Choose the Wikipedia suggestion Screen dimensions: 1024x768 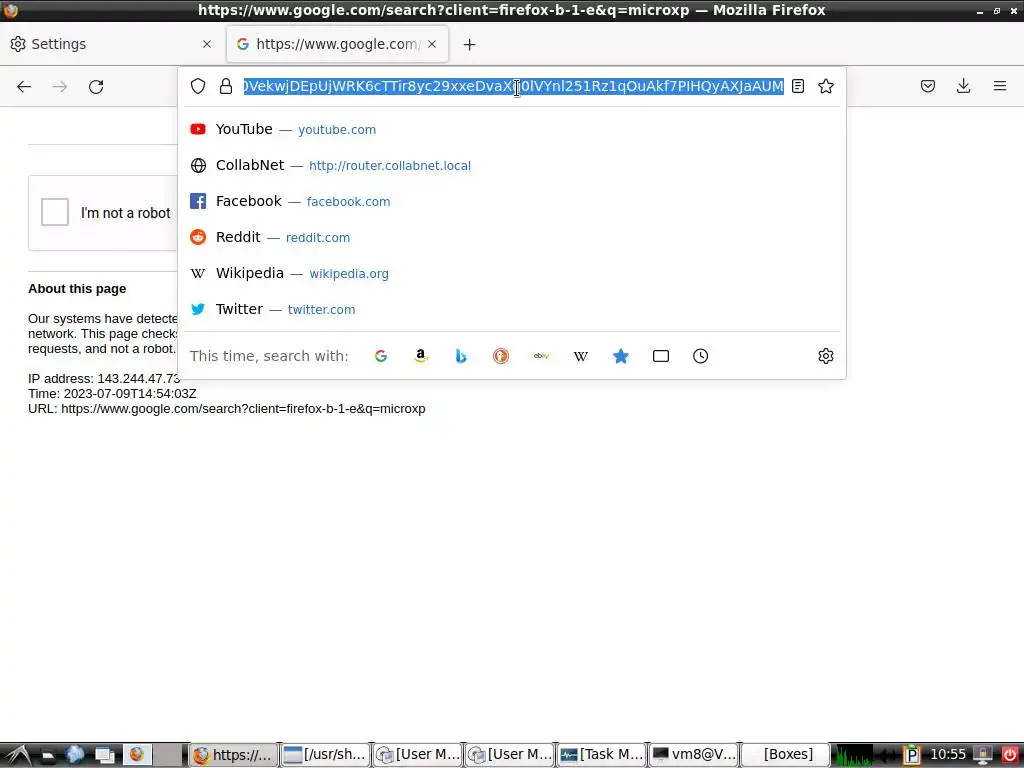[x=511, y=273]
